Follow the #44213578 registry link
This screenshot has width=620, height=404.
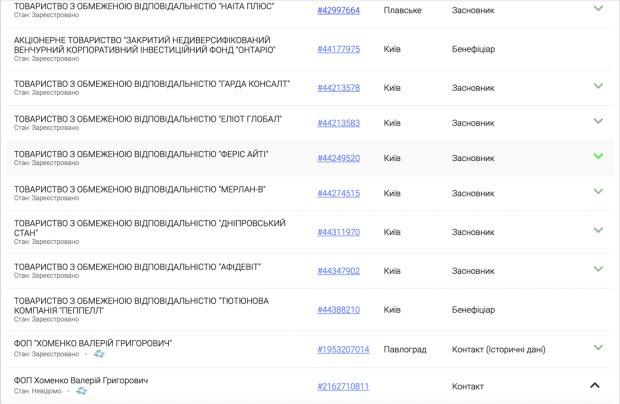338,87
